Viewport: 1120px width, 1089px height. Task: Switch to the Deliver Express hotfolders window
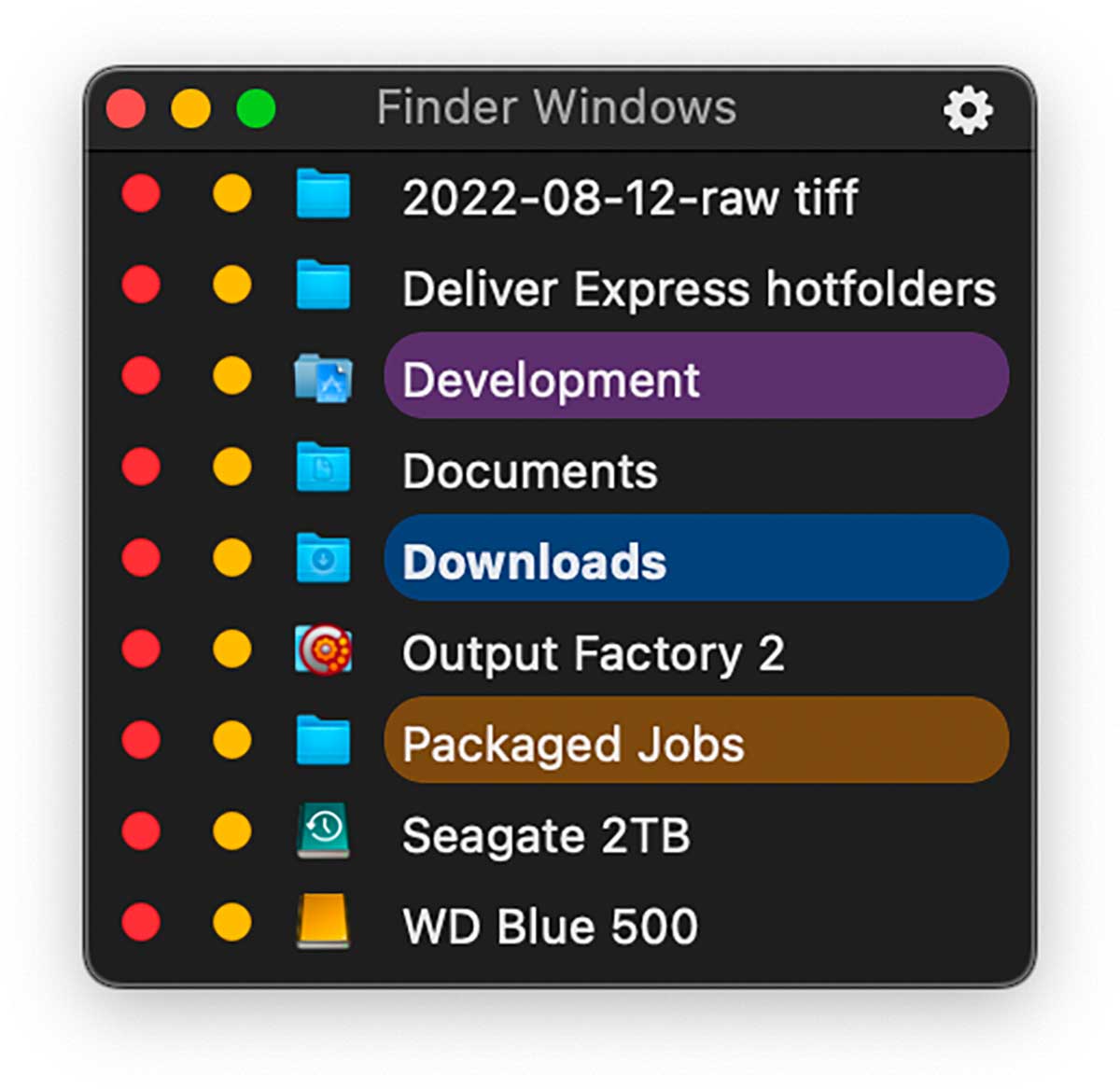pos(698,288)
